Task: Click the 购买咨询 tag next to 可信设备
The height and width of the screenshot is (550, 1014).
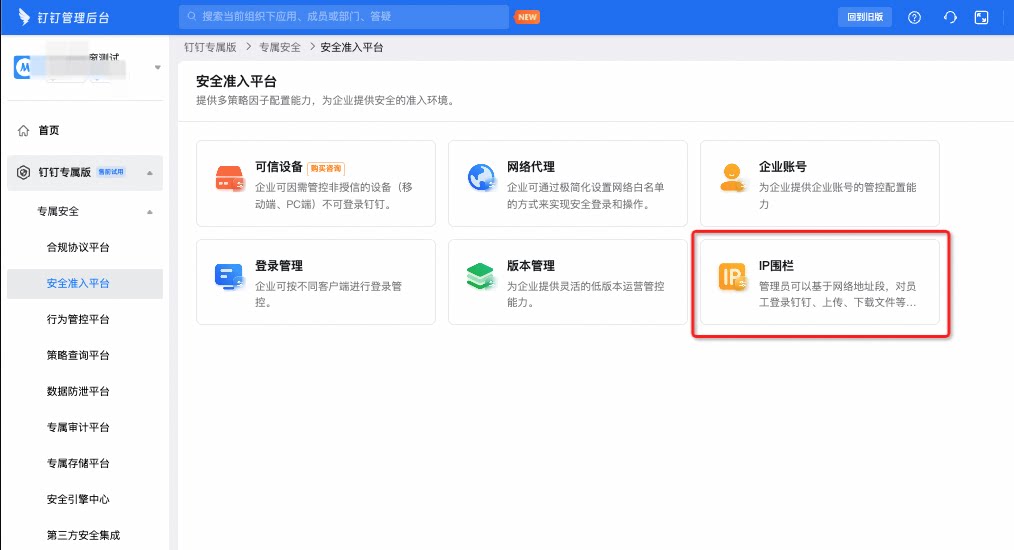Action: (326, 168)
